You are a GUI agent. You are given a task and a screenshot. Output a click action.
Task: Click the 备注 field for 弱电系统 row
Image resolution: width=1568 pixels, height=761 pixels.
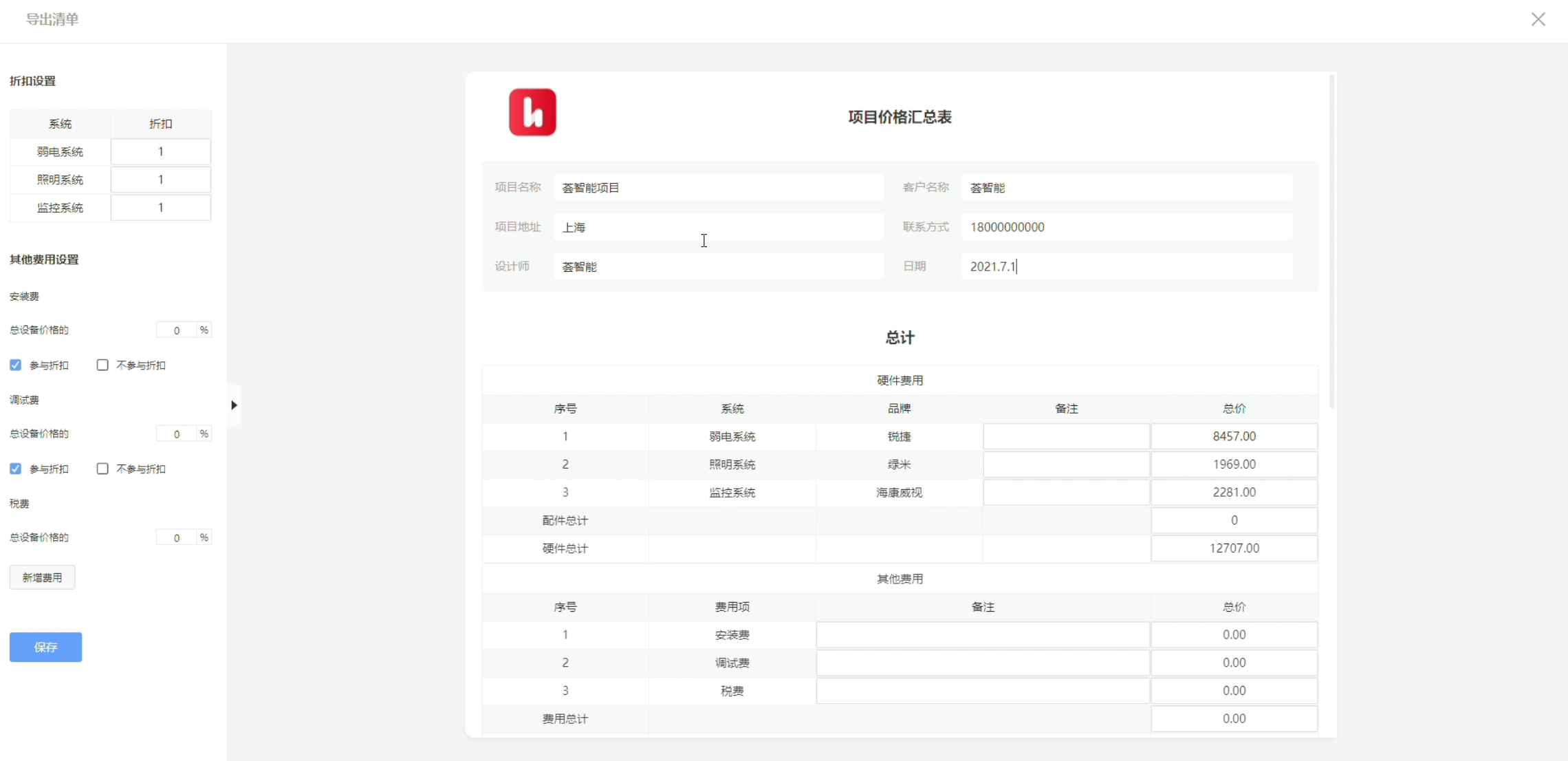pyautogui.click(x=1067, y=437)
